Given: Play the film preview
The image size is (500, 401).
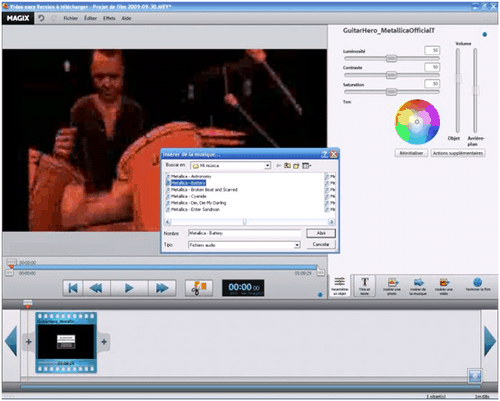Looking at the screenshot, I should [x=129, y=288].
